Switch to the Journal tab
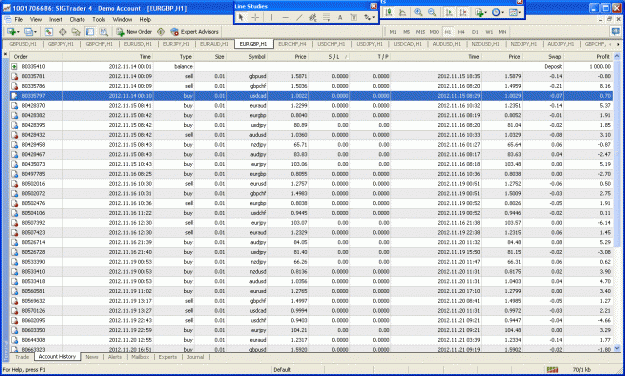Screen dimensions: 625x376 tap(195, 357)
